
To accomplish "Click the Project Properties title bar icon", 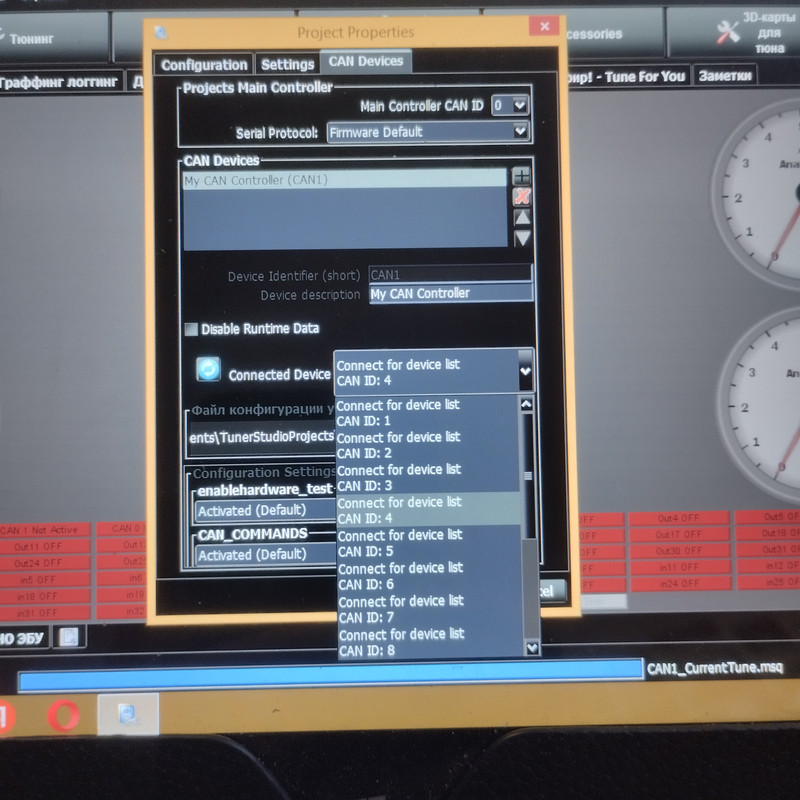I will point(161,33).
